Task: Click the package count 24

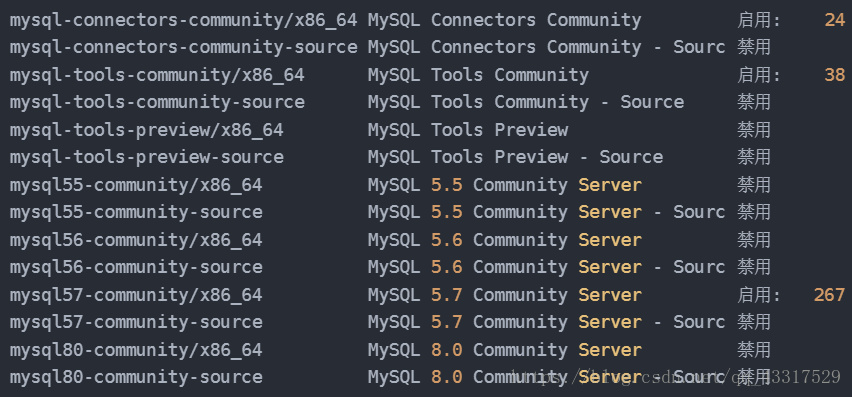Action: [x=835, y=21]
